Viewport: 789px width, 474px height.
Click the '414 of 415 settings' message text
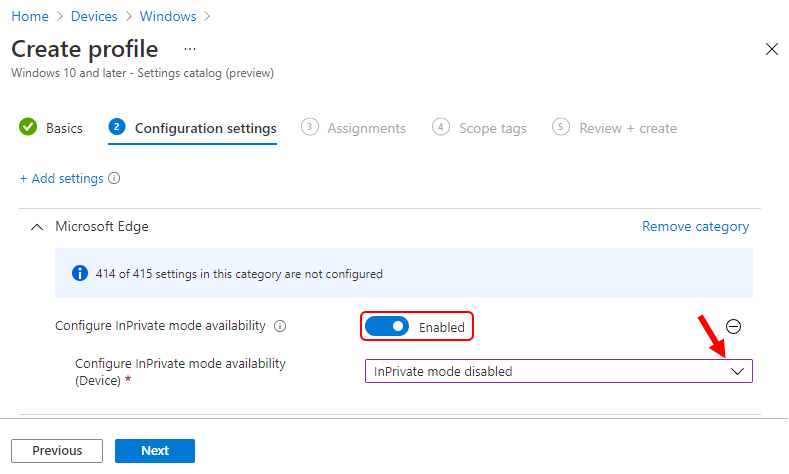tap(239, 274)
